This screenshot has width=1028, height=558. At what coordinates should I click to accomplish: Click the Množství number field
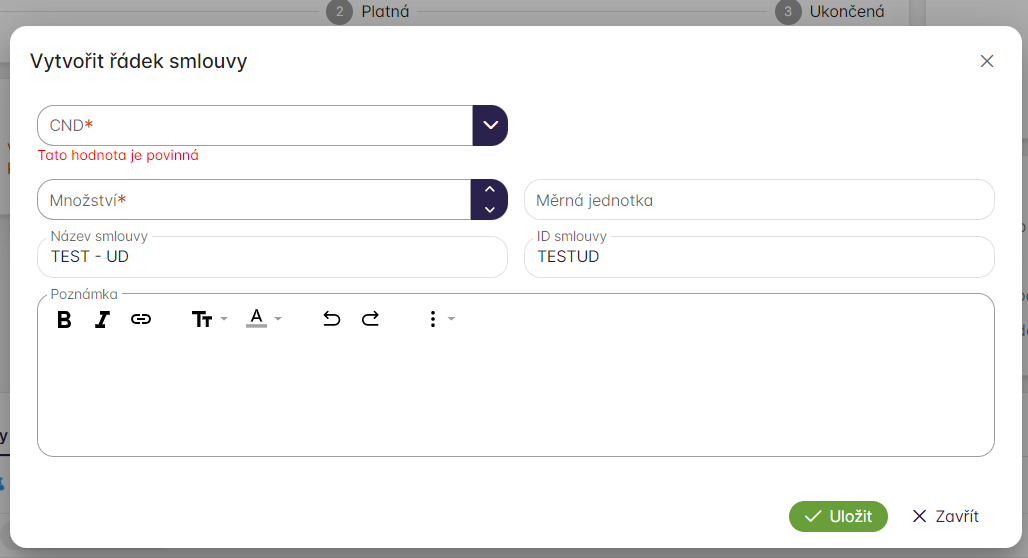point(254,200)
